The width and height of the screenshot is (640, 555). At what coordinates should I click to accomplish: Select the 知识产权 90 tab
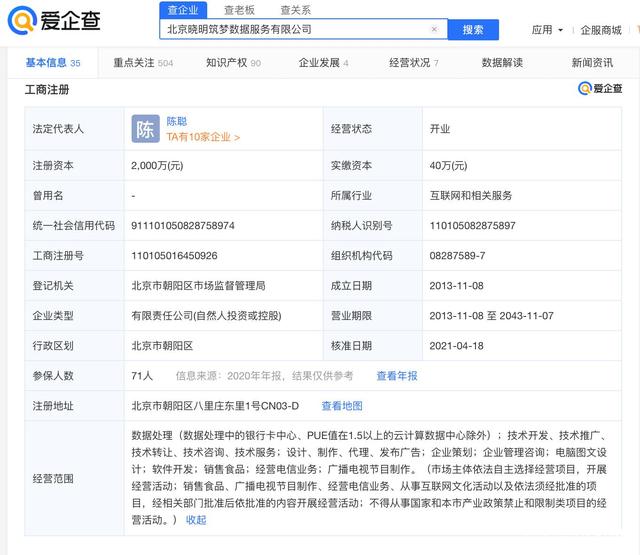(233, 62)
